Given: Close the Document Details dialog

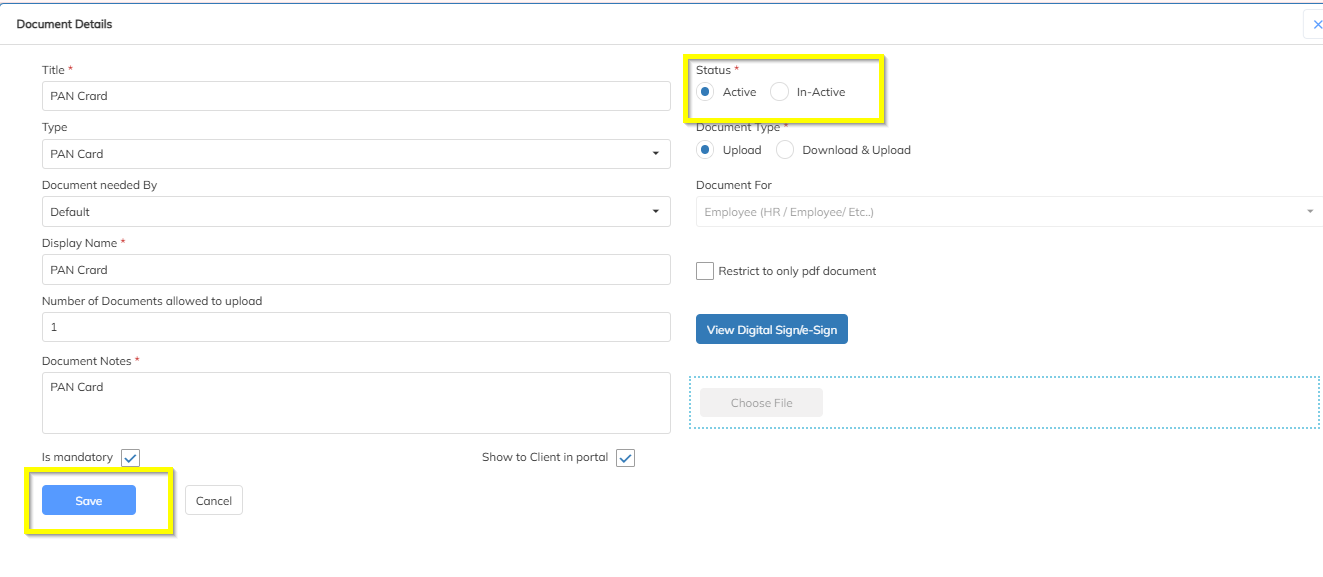Looking at the screenshot, I should 1315,24.
